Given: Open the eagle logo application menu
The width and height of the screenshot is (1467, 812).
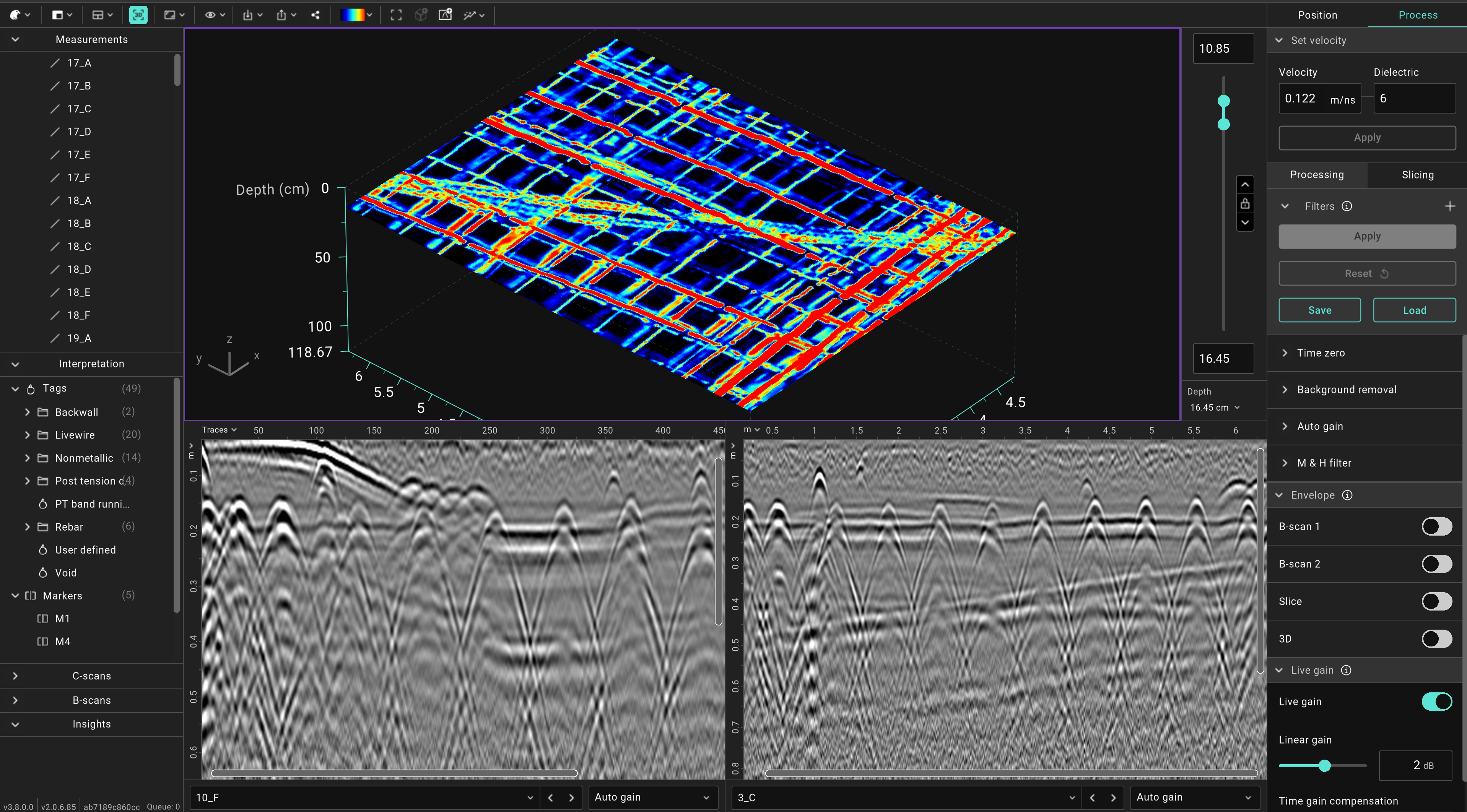Looking at the screenshot, I should click(20, 15).
